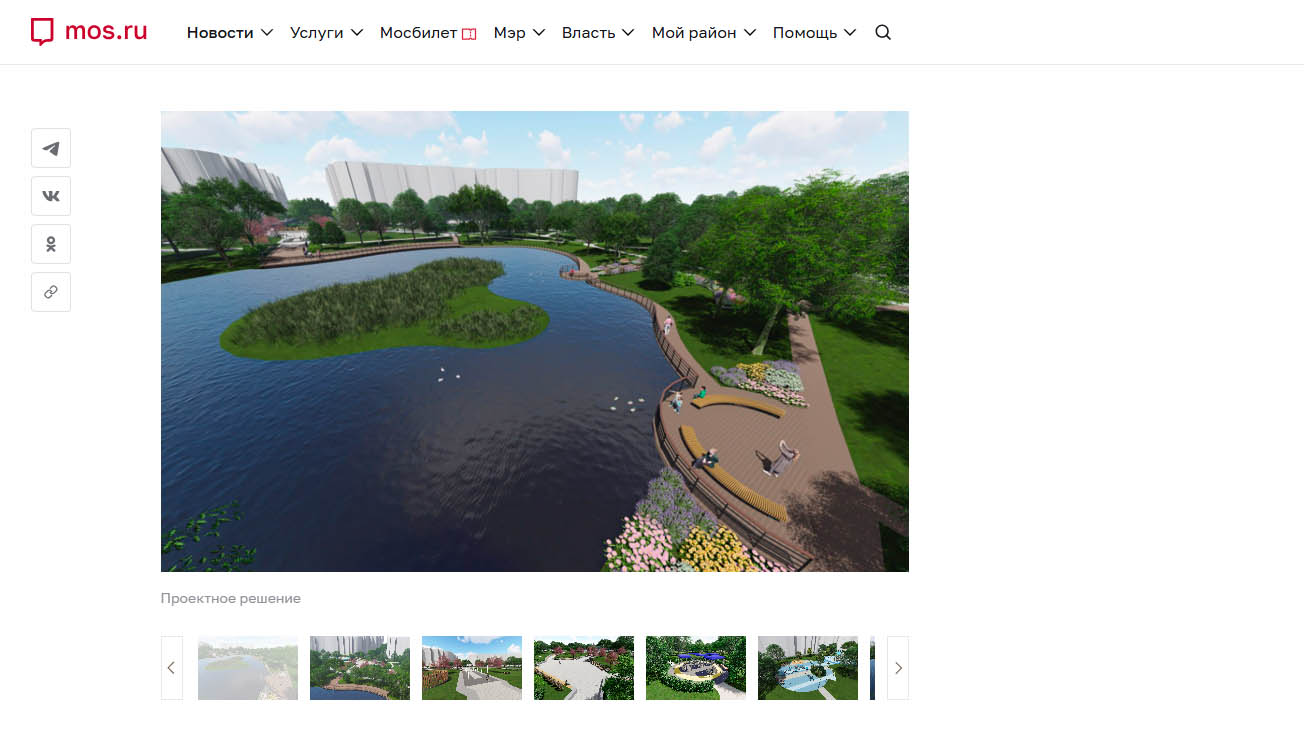Select the sixth thumbnail with light blue area
1304x734 pixels.
(x=808, y=668)
